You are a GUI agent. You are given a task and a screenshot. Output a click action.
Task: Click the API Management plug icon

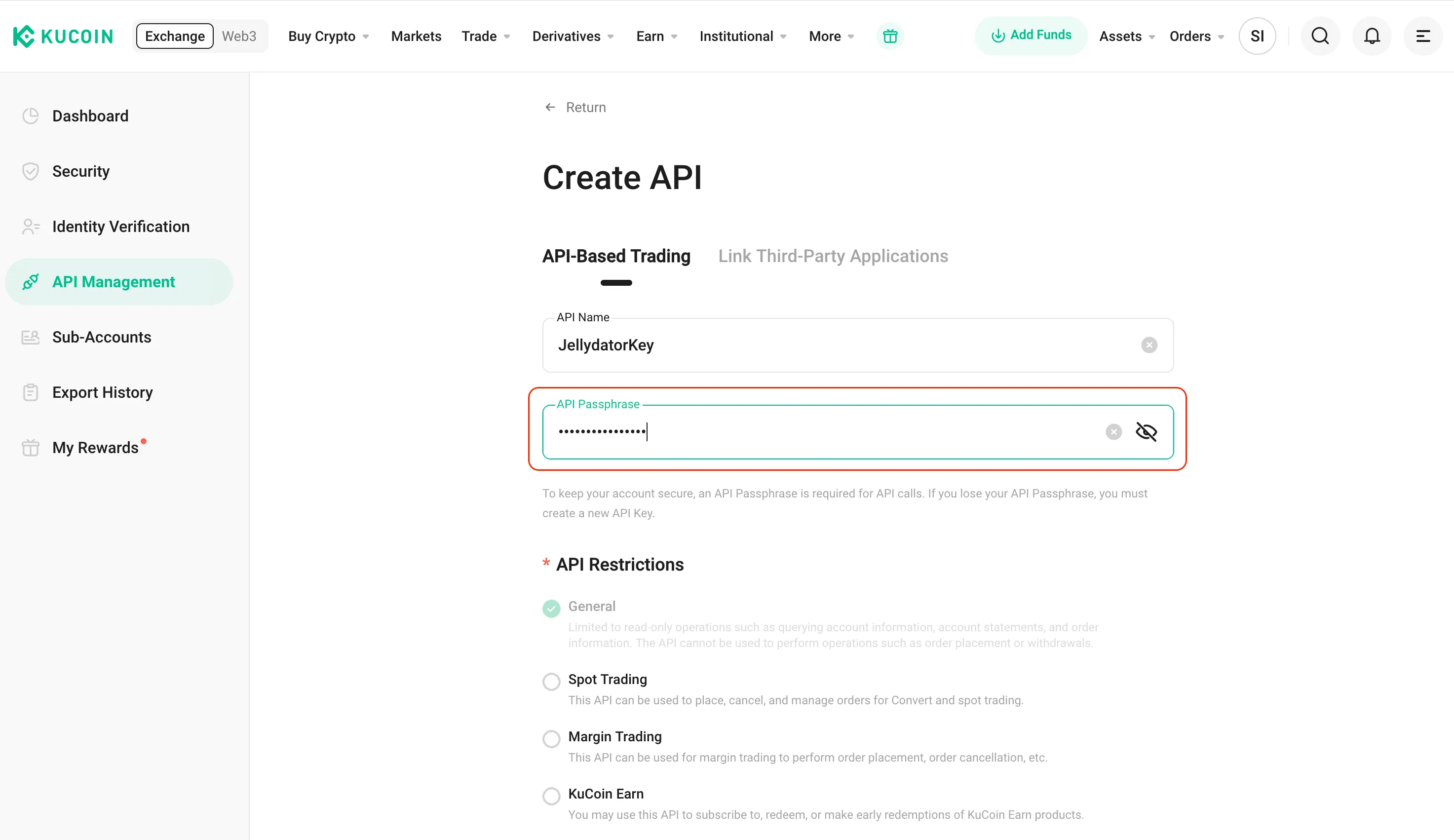pos(31,282)
